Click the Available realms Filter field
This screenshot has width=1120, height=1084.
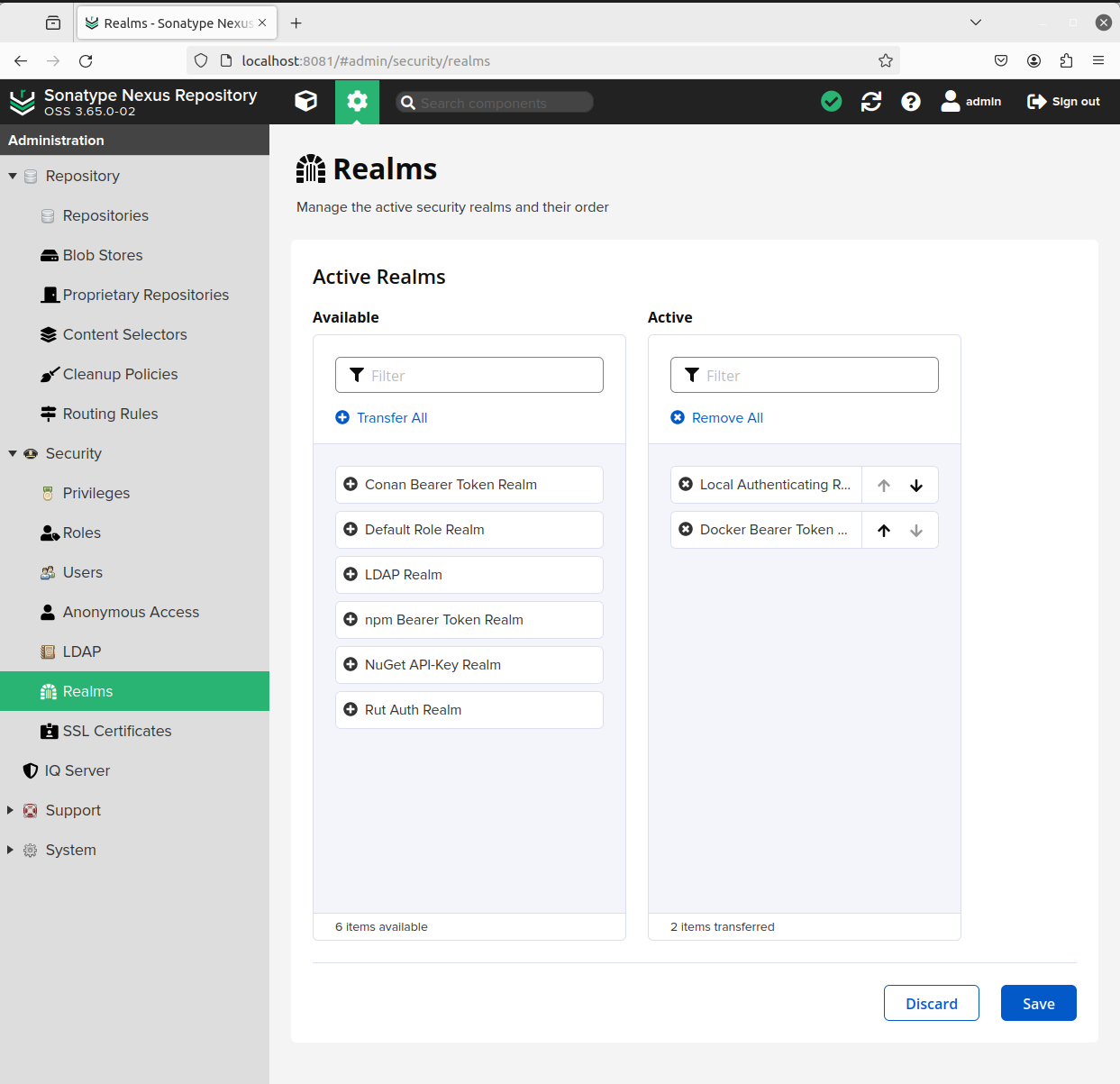coord(469,375)
